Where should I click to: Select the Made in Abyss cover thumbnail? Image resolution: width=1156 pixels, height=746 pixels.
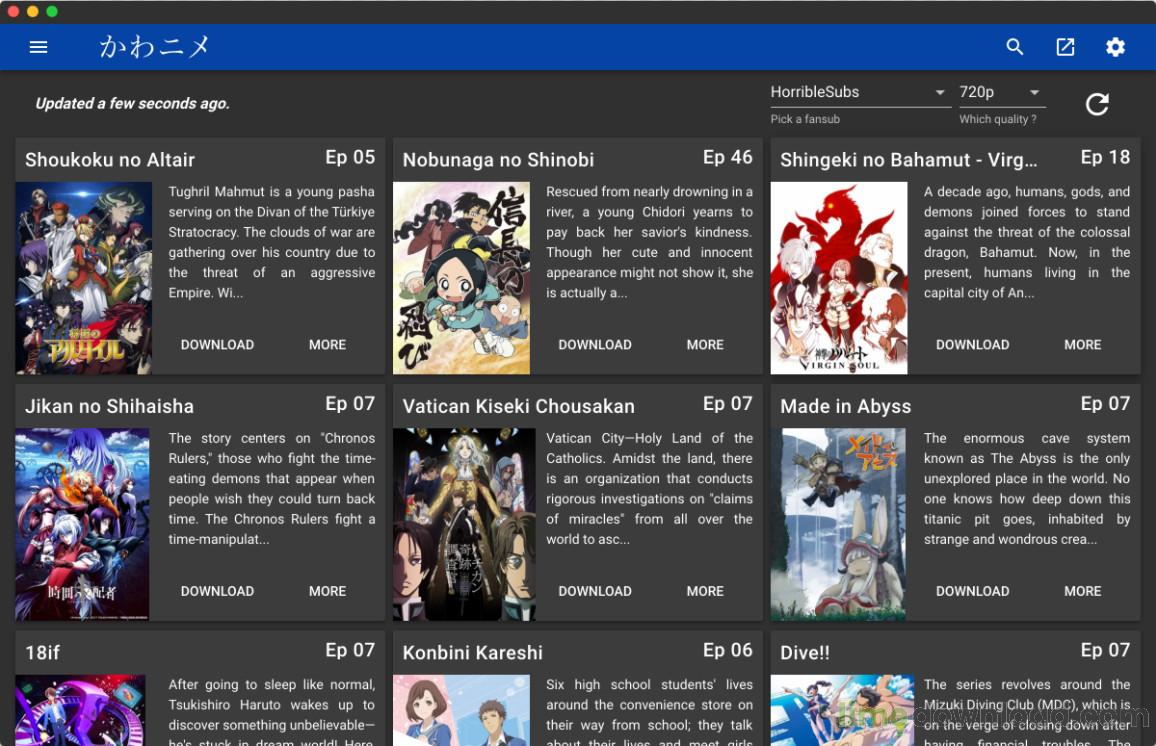point(838,524)
